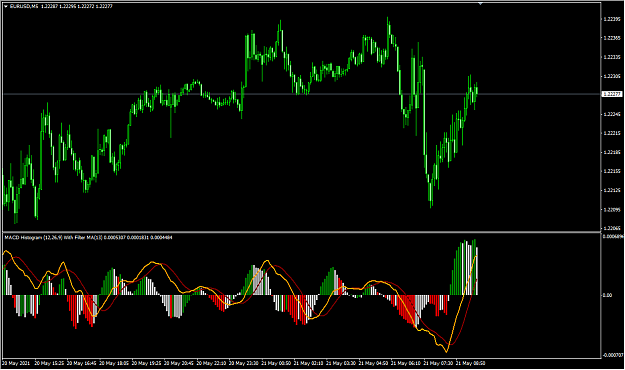Click the -0.000707 indicator scale minimum

(613, 355)
